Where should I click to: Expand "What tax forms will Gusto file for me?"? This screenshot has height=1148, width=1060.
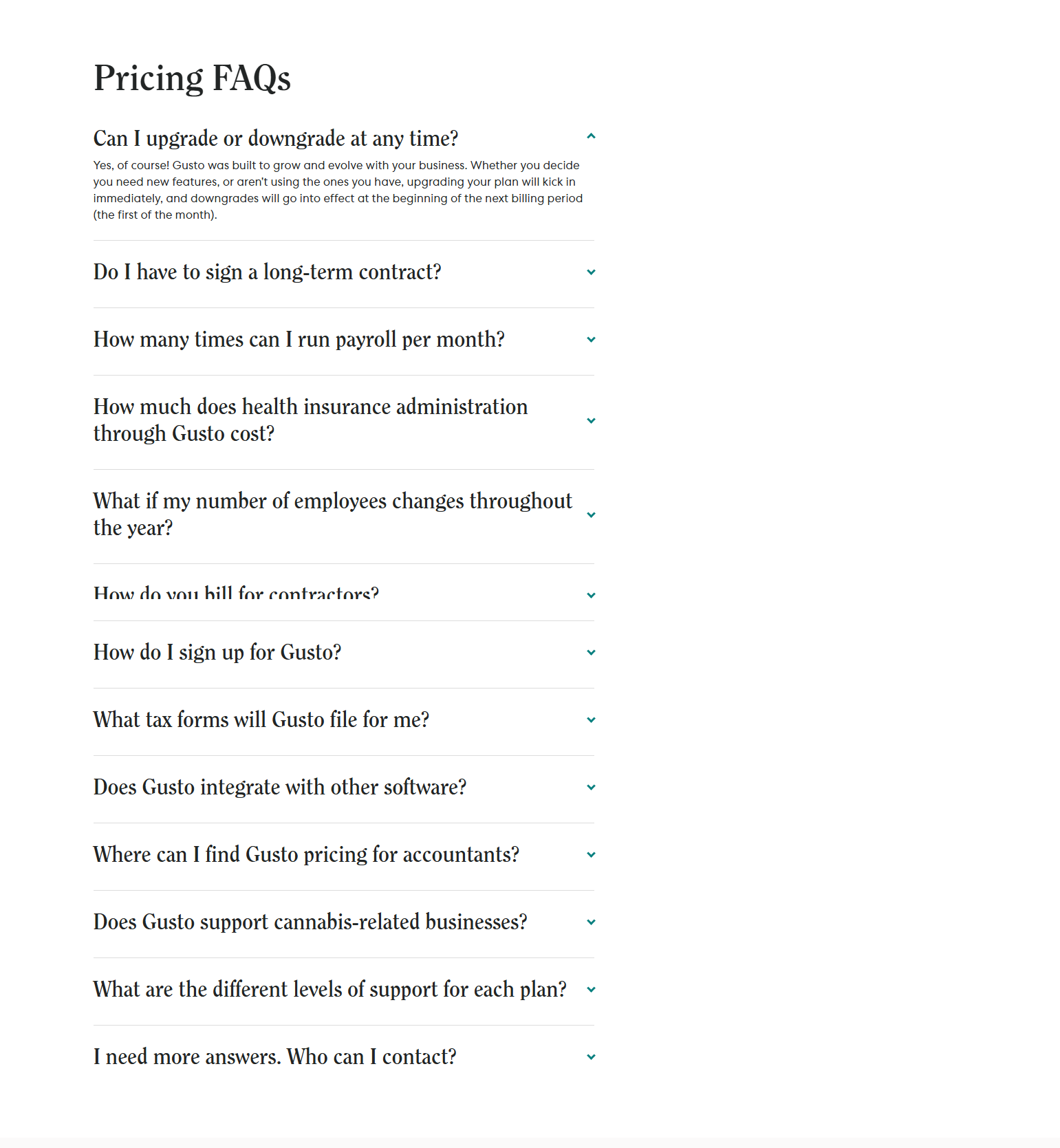[261, 719]
